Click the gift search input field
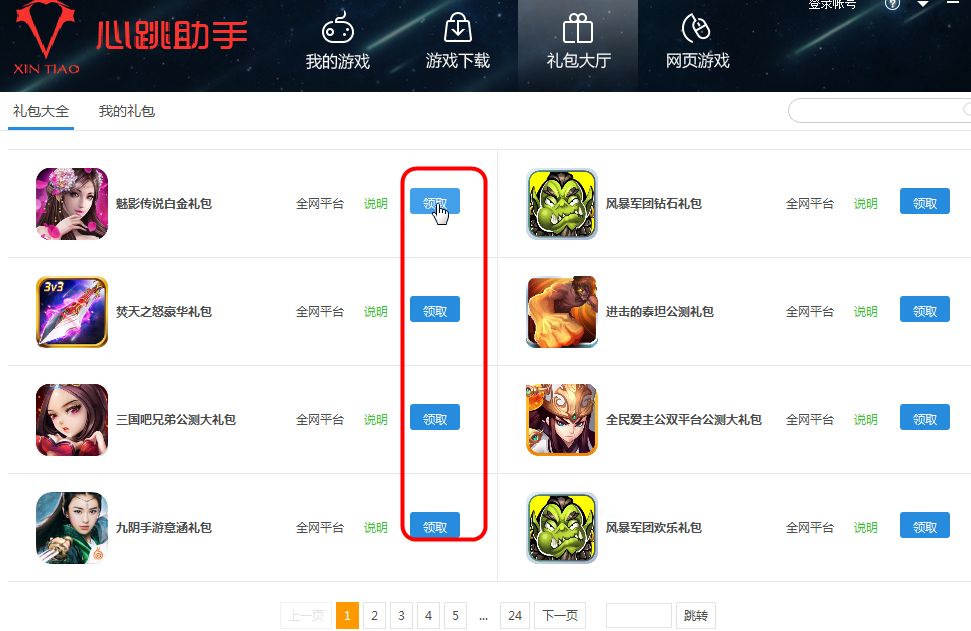This screenshot has width=971, height=631. pyautogui.click(x=879, y=111)
